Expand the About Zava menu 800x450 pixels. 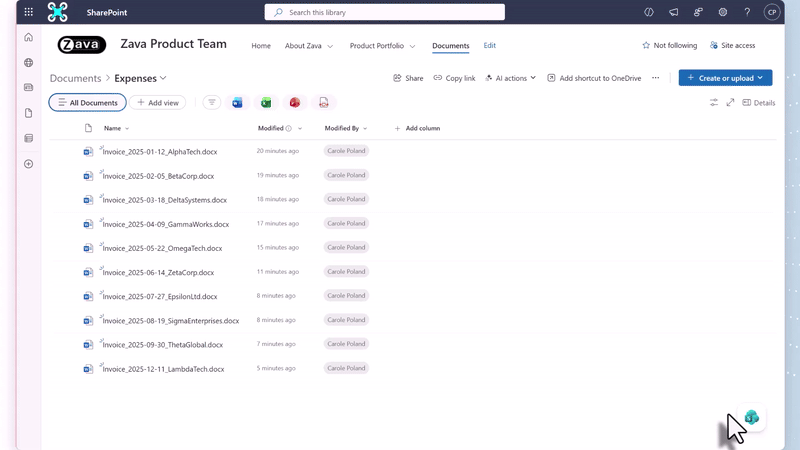[330, 46]
